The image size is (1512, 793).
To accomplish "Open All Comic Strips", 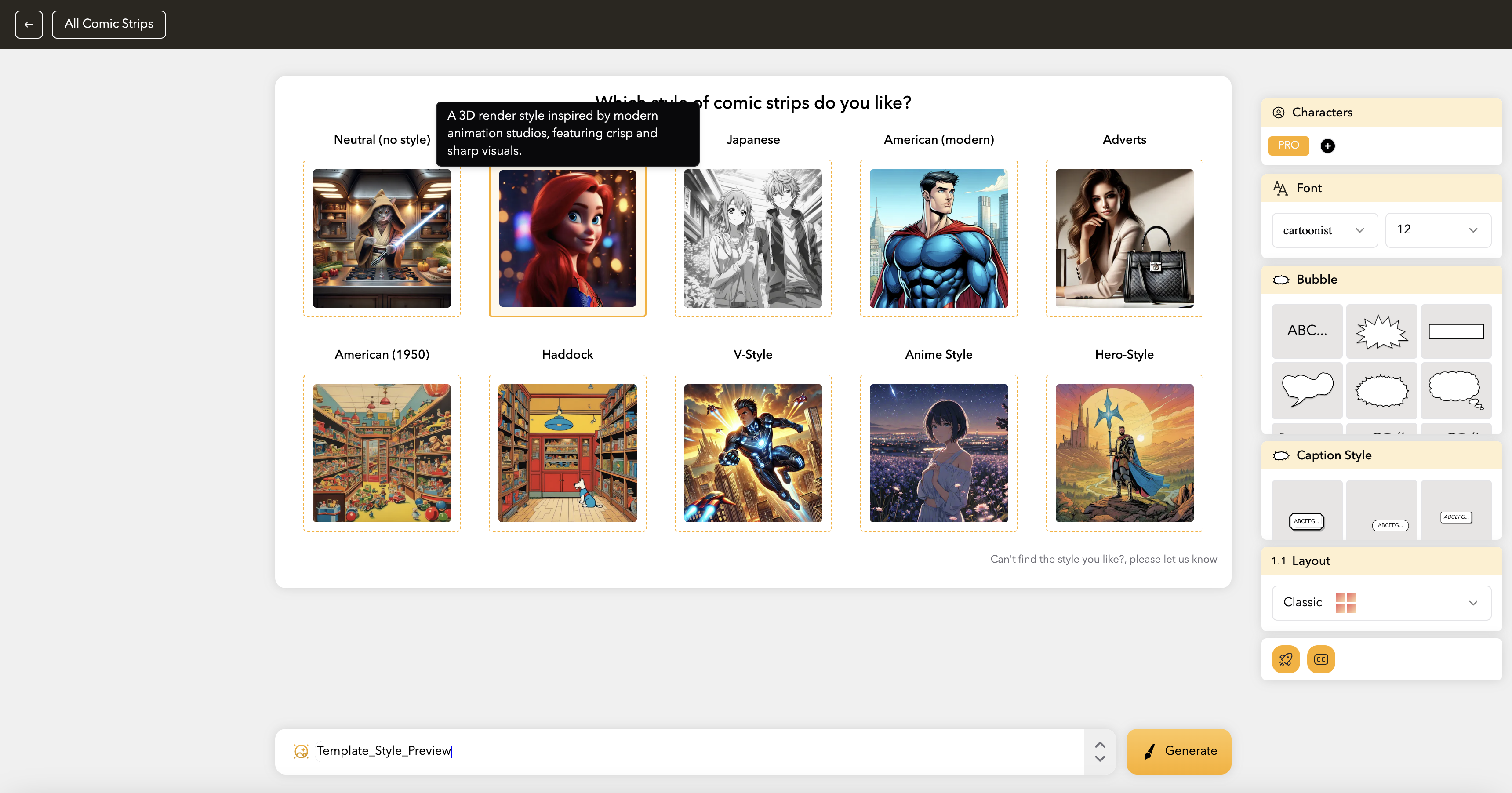I will coord(109,24).
